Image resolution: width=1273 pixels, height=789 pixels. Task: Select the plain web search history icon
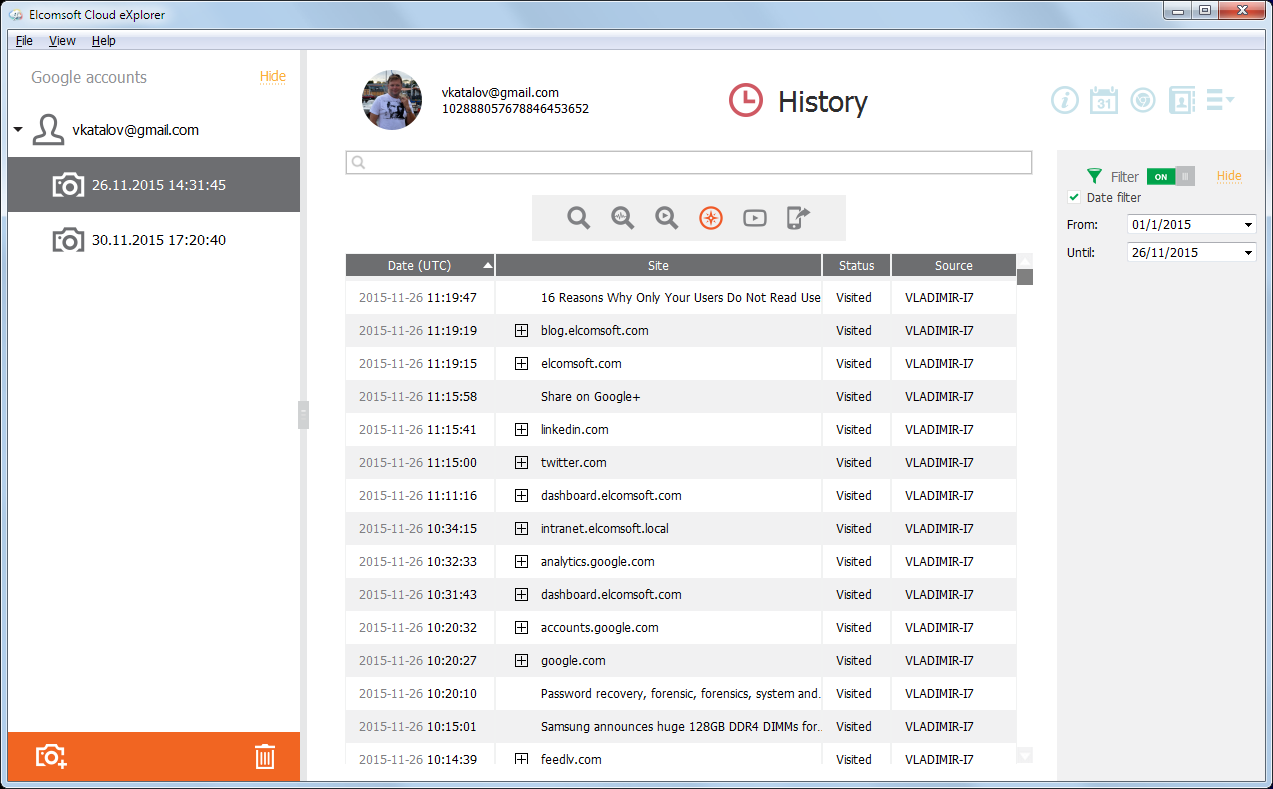coord(578,217)
